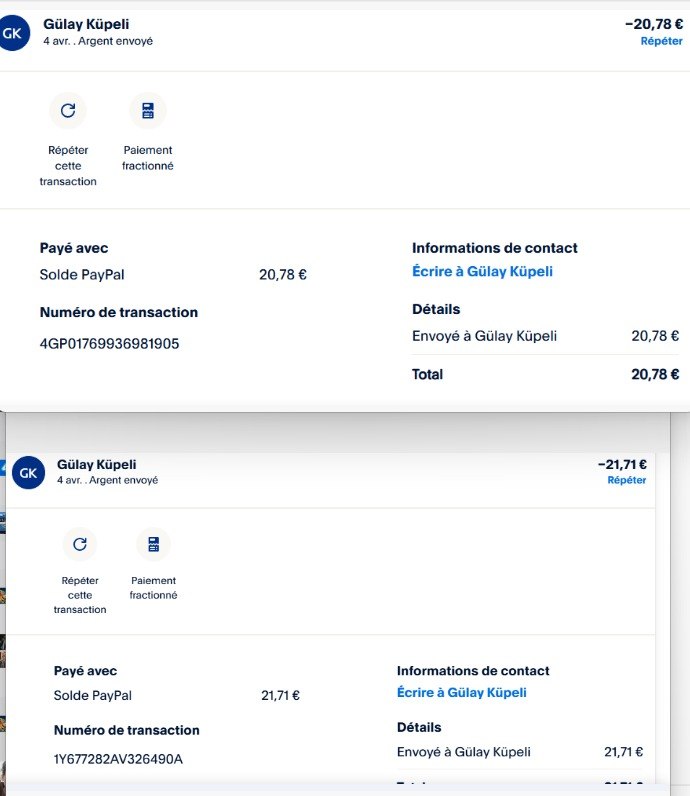The height and width of the screenshot is (796, 690).
Task: Click 'Solde PayPal' beside the 20,78 € amount
Action: (x=82, y=275)
